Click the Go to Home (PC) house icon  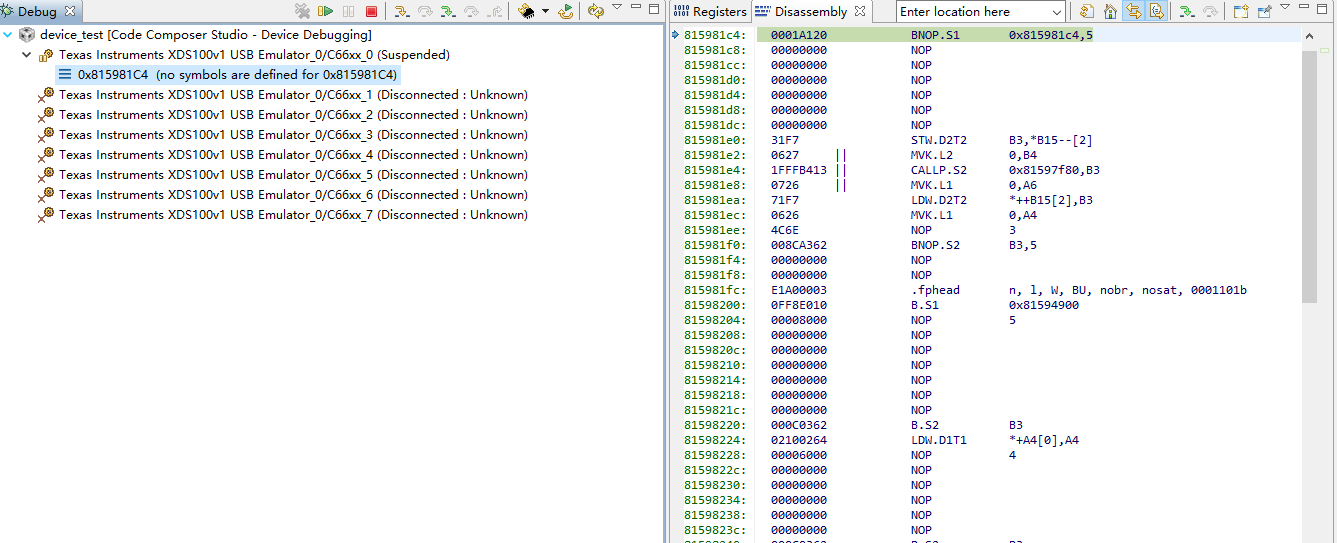tap(1110, 12)
